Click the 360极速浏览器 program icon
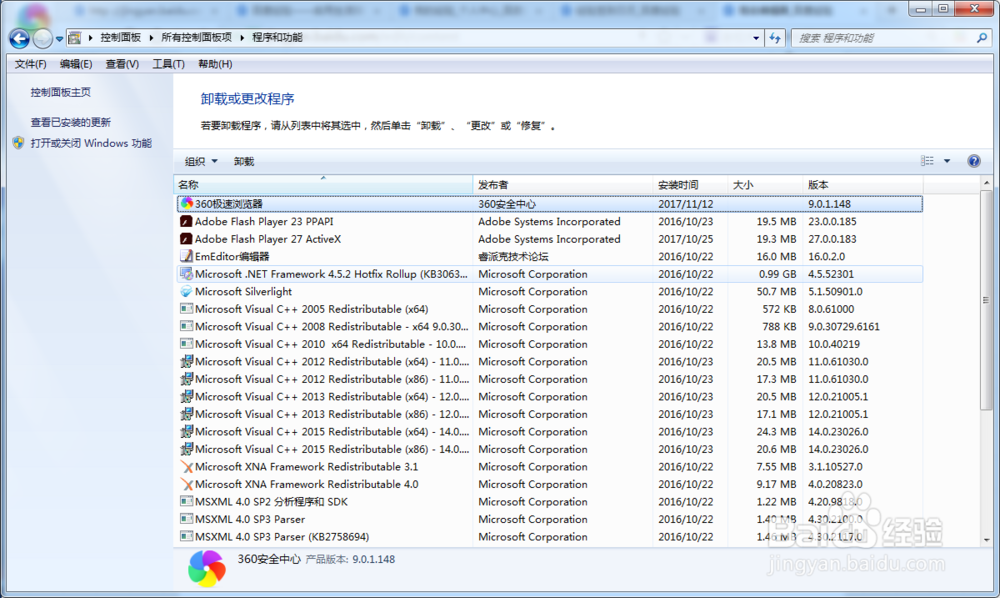The height and width of the screenshot is (598, 1000). (x=186, y=204)
